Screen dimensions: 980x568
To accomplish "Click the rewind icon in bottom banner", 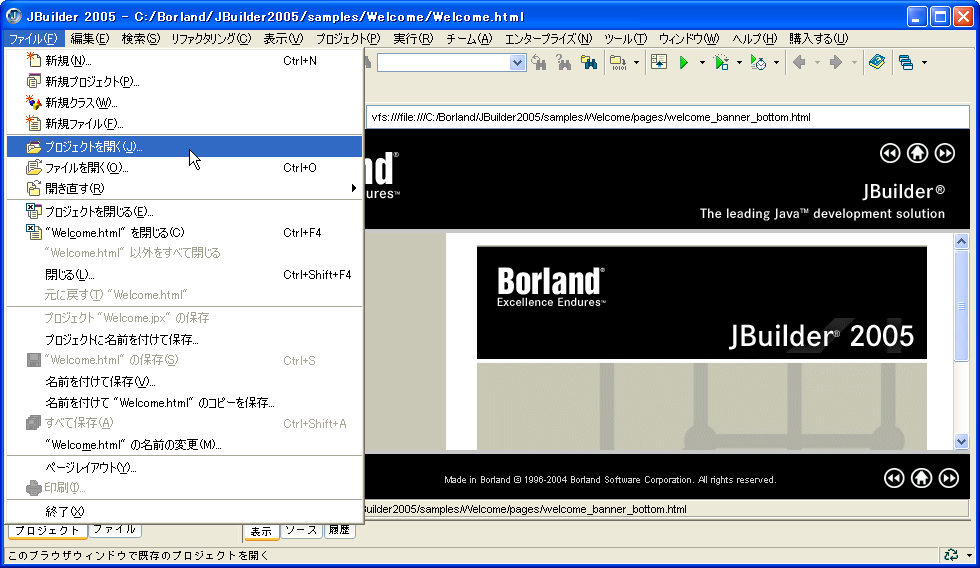I will (894, 478).
